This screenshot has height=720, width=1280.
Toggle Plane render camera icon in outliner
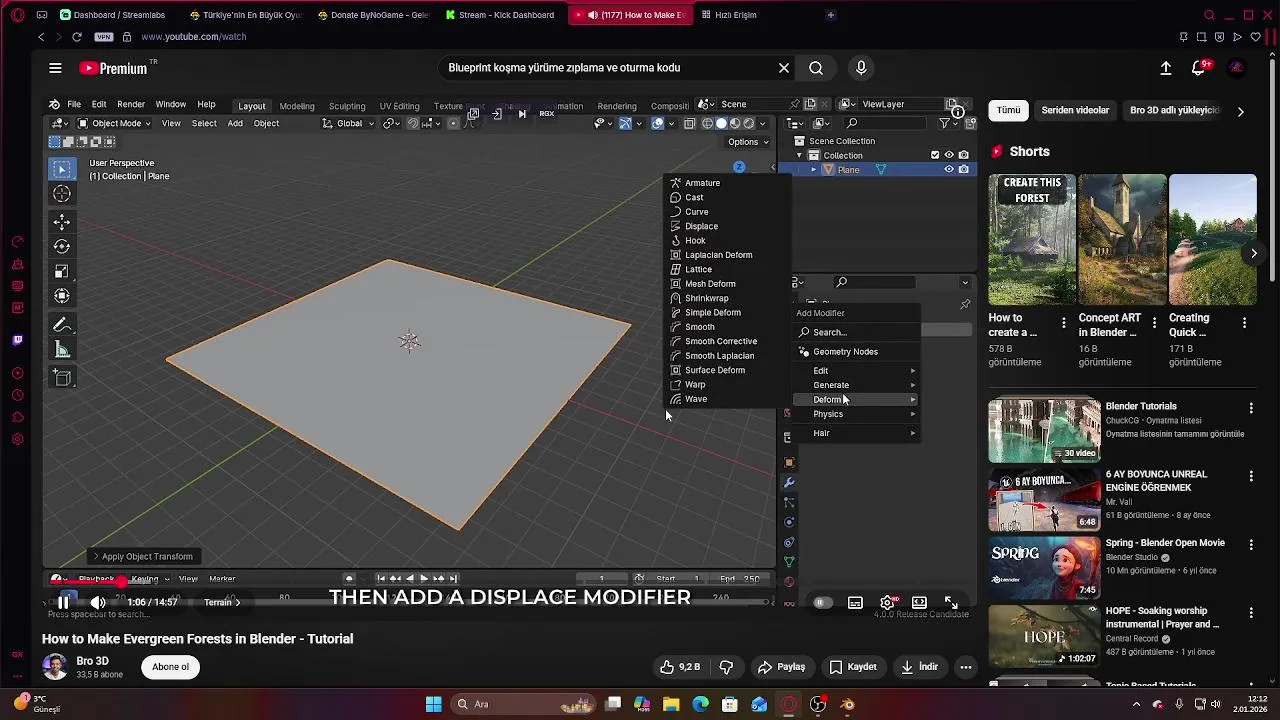tap(964, 169)
